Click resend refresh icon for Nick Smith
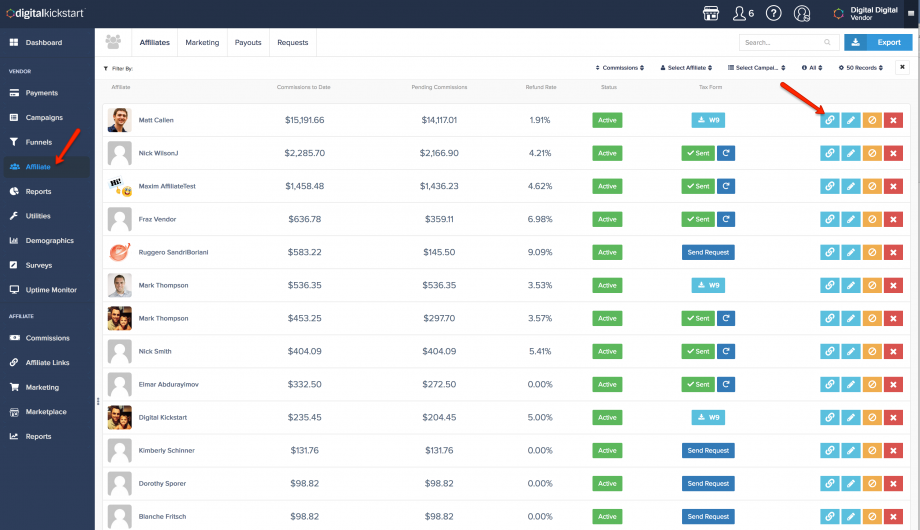 click(x=726, y=351)
